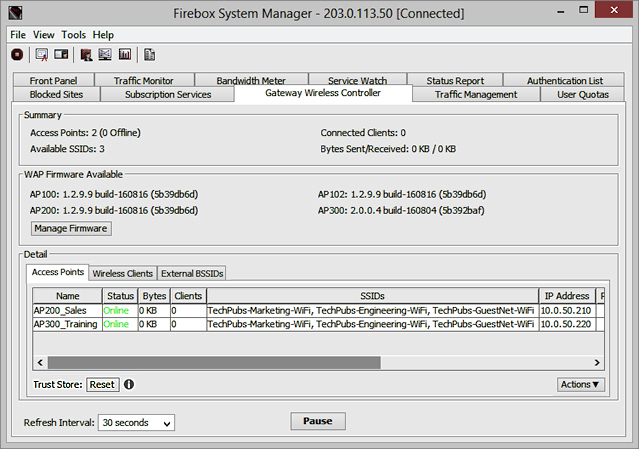Open the Tools menu
This screenshot has width=639, height=449.
click(73, 34)
